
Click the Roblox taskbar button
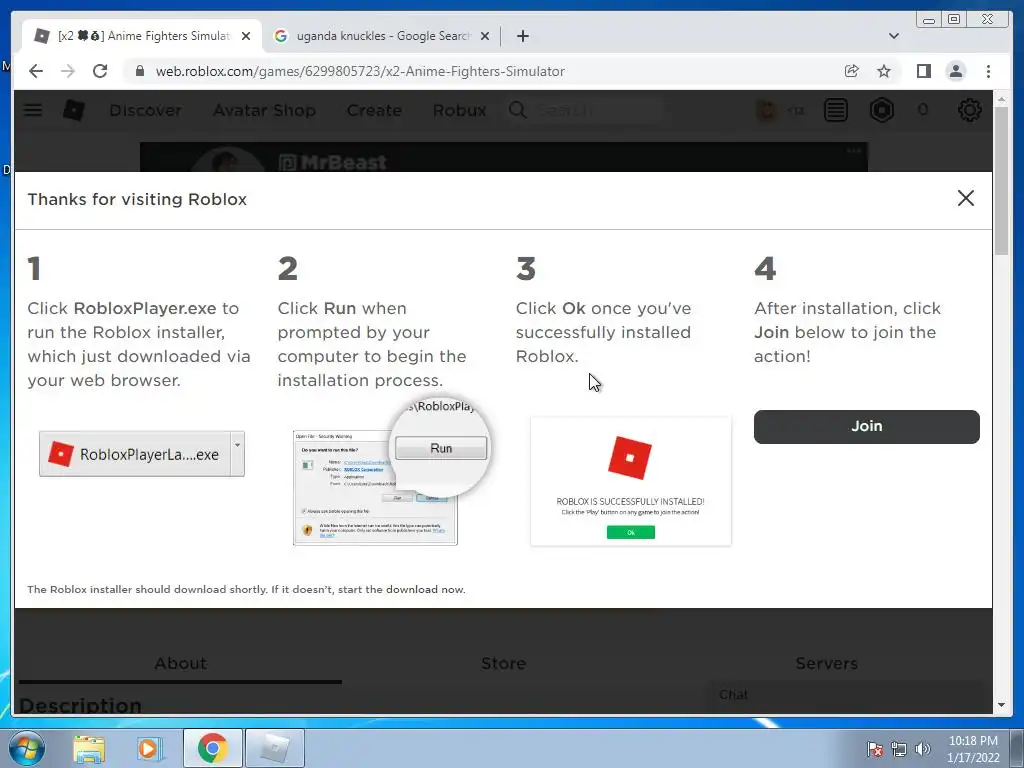pos(275,747)
